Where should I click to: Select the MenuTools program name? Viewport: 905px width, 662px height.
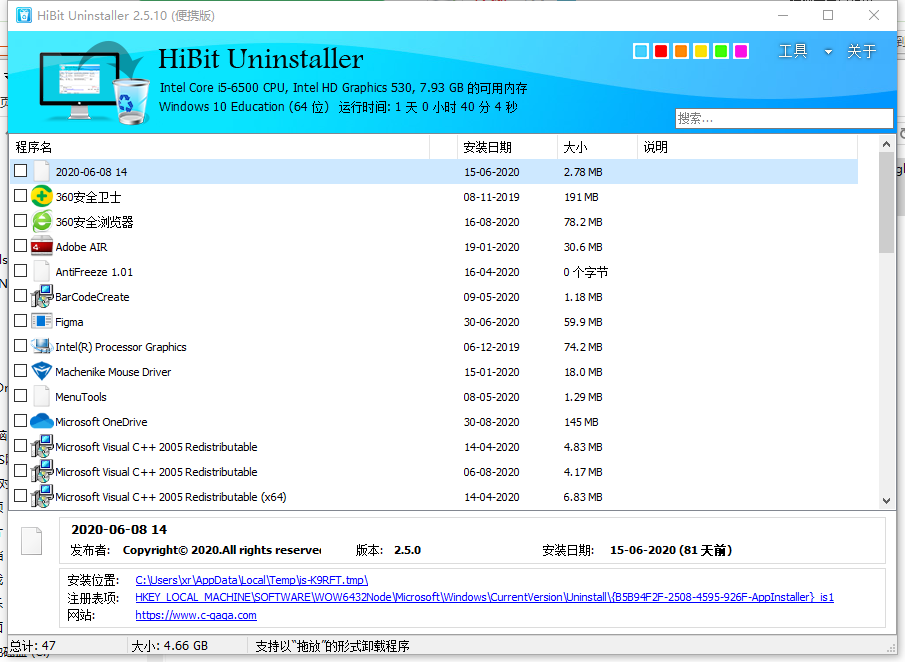click(x=81, y=397)
